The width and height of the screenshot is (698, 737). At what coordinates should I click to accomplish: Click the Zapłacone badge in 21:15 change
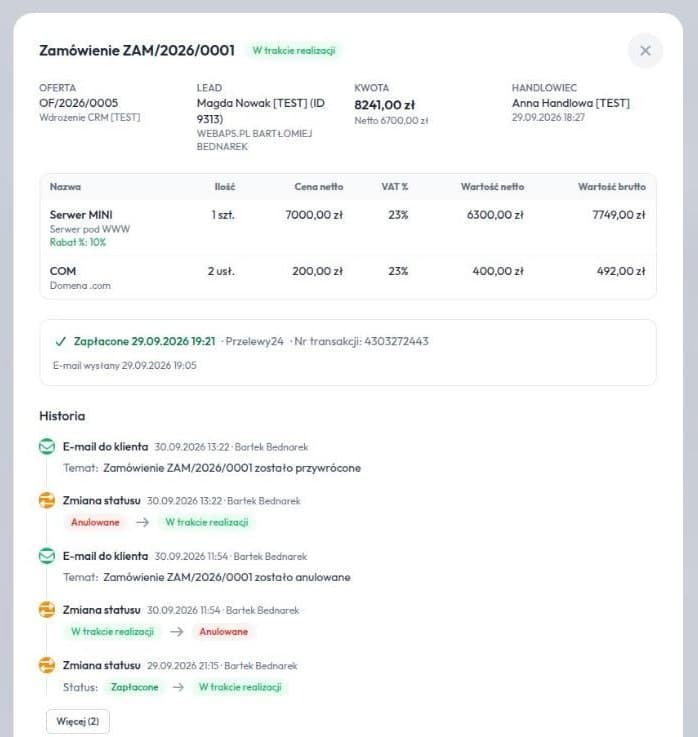[x=134, y=687]
